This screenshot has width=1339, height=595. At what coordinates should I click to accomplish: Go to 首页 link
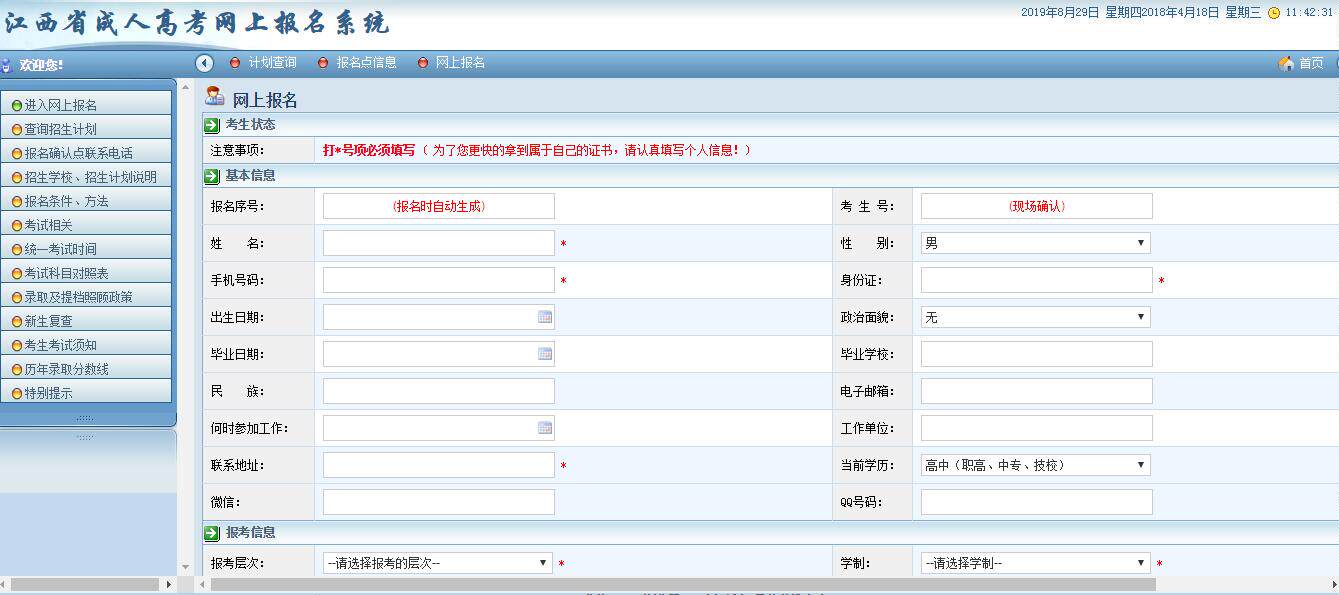1311,63
